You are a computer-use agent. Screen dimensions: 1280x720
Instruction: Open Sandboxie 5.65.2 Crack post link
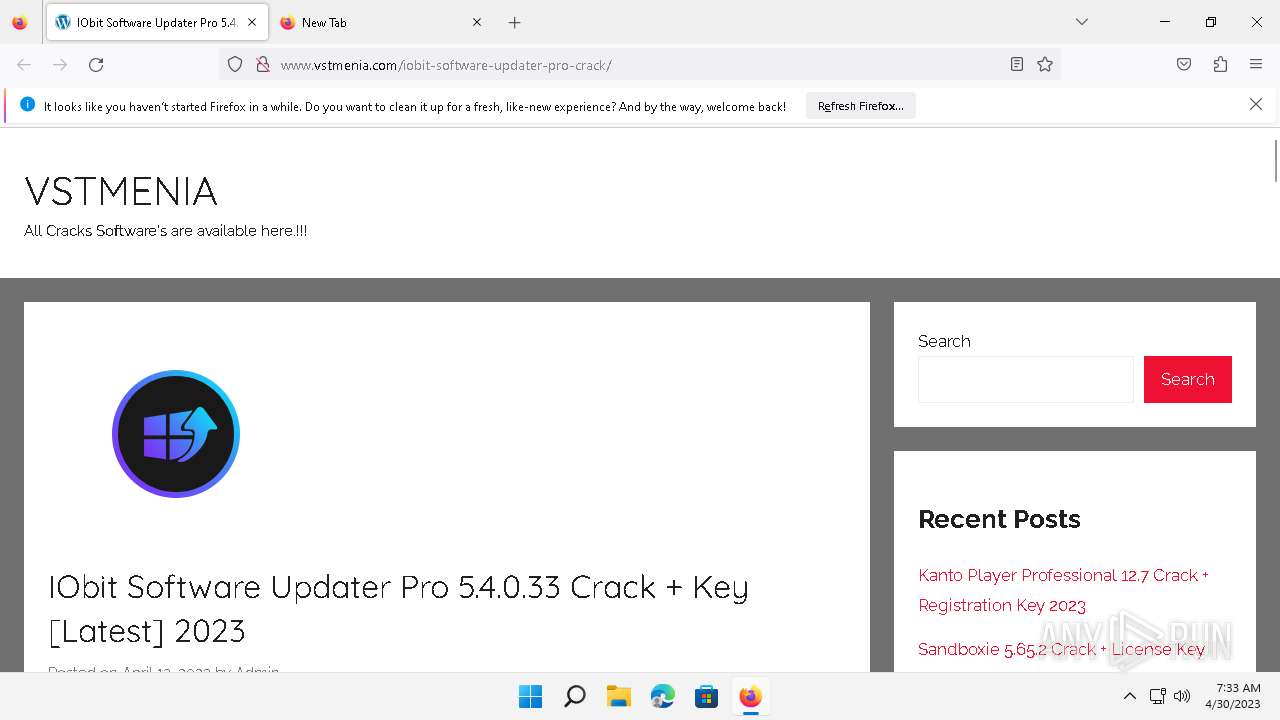coord(1061,649)
